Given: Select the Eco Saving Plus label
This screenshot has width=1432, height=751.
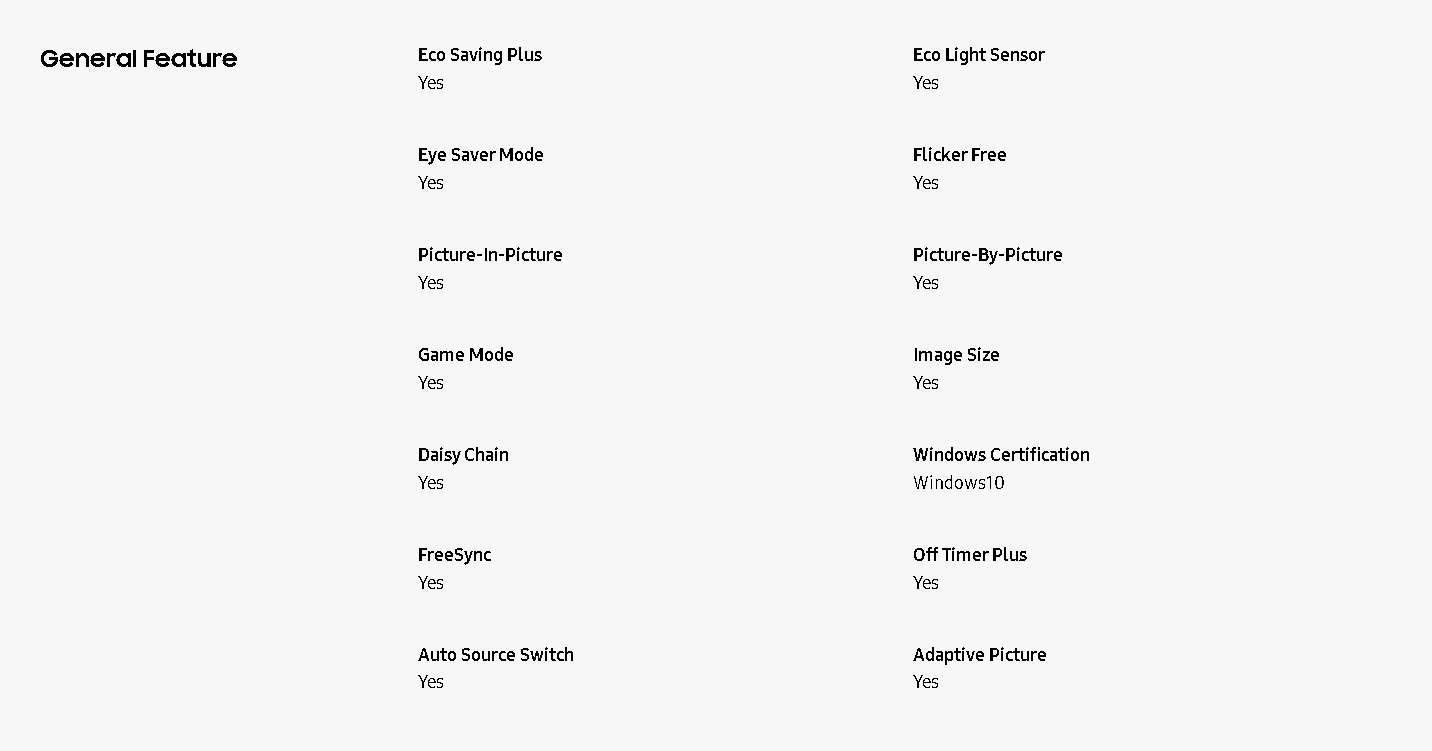Looking at the screenshot, I should 480,55.
